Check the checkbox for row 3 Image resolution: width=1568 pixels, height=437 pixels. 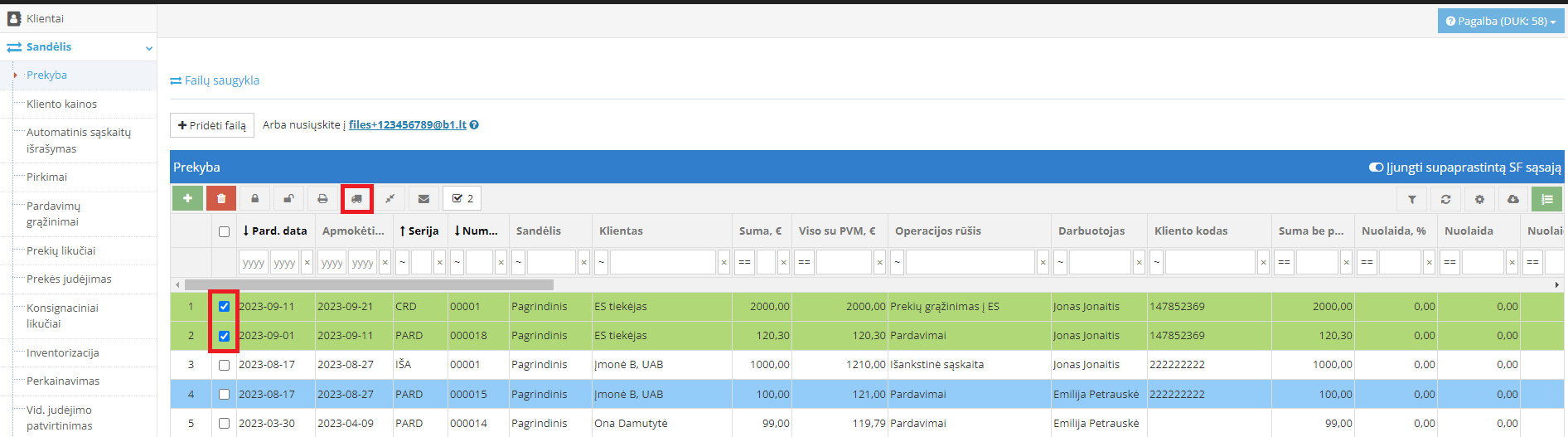(224, 365)
